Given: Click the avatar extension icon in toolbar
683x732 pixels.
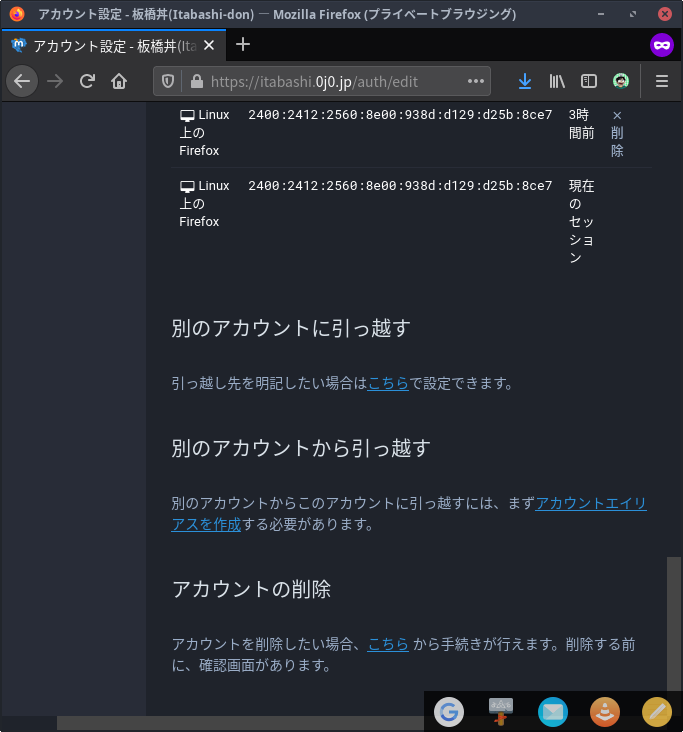Looking at the screenshot, I should 621,81.
